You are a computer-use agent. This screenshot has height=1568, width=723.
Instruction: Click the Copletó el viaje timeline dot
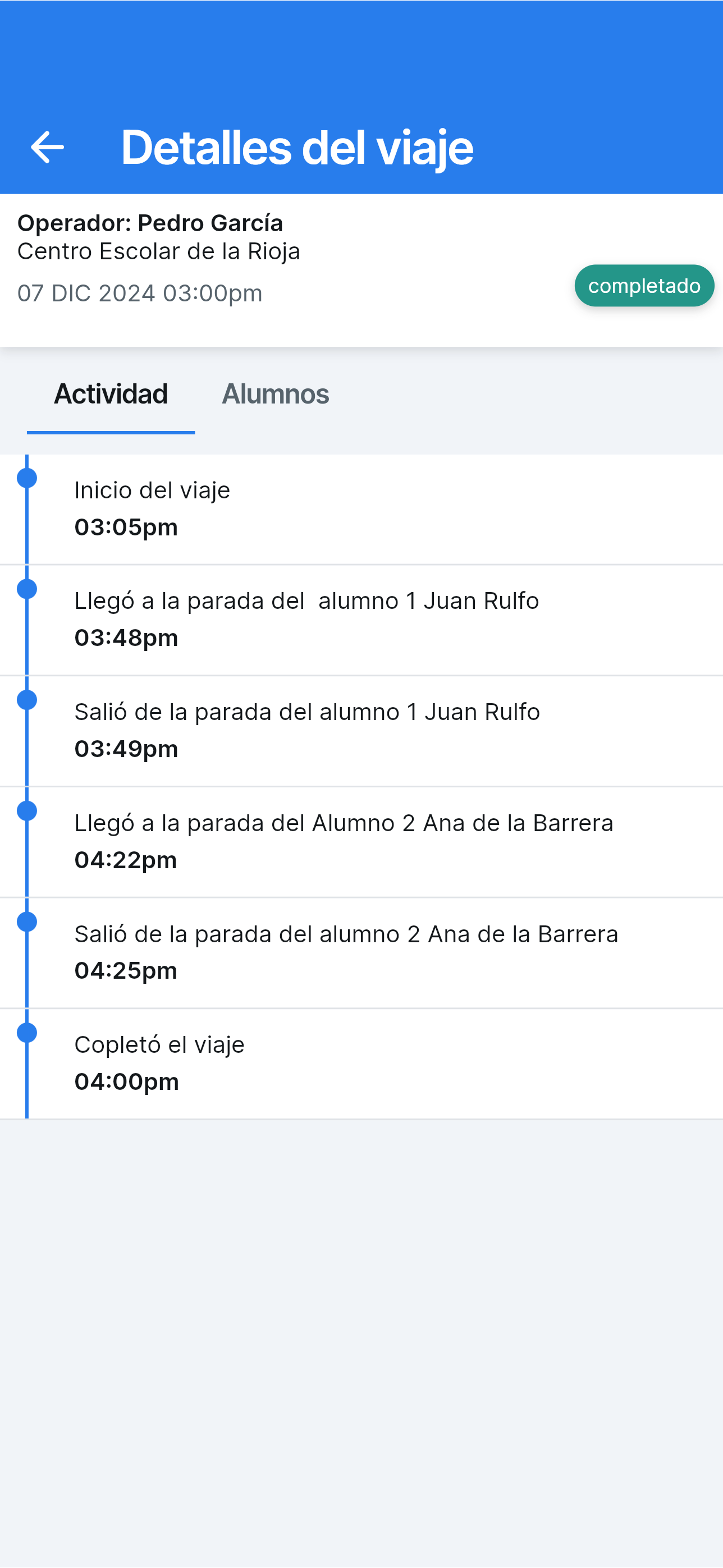point(27,1033)
